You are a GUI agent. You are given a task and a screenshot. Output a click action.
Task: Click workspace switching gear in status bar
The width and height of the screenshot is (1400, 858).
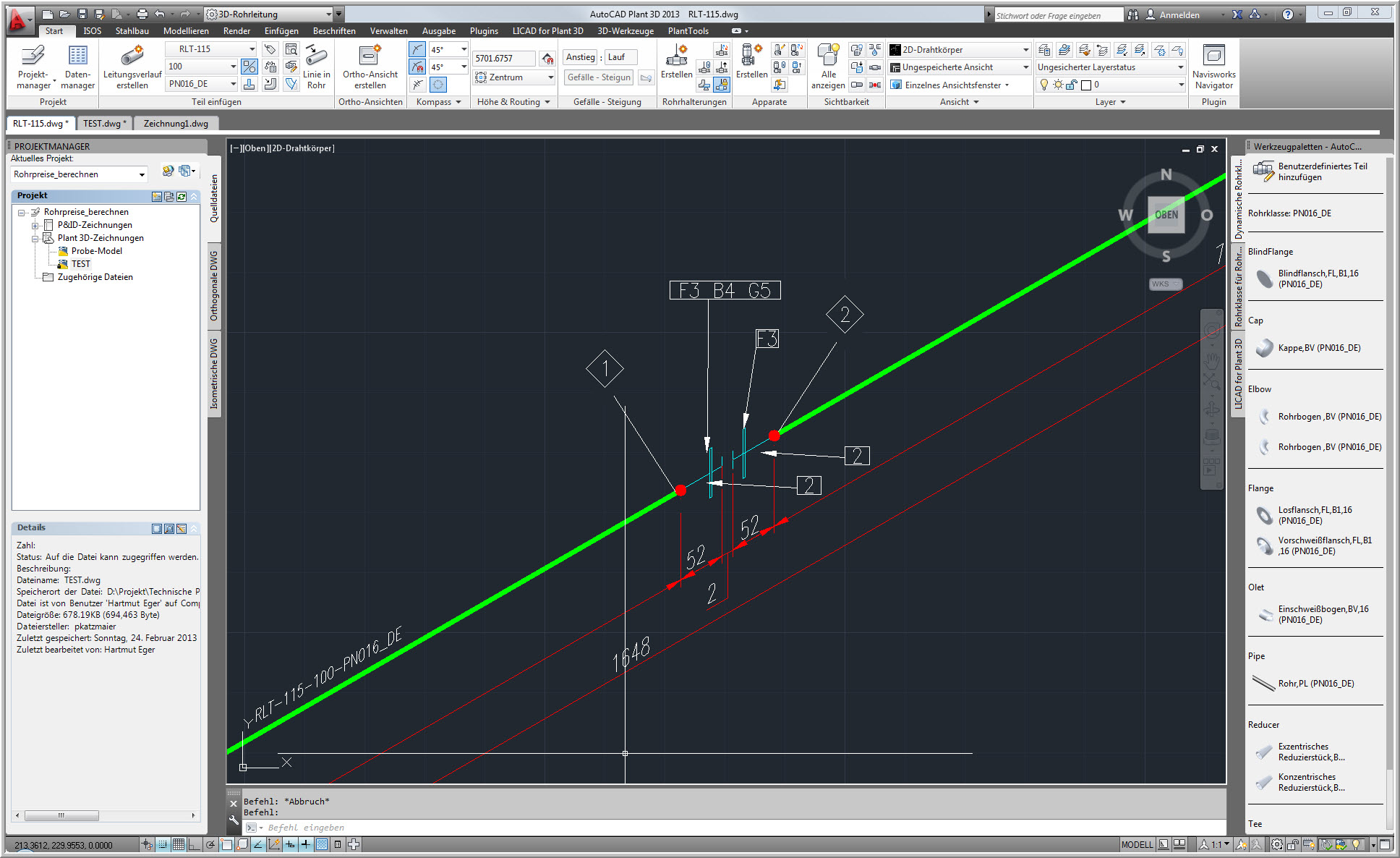point(1277,844)
